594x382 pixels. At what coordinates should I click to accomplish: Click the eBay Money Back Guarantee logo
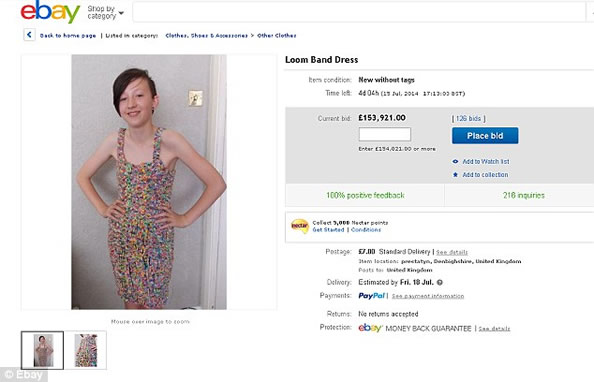[x=370, y=328]
